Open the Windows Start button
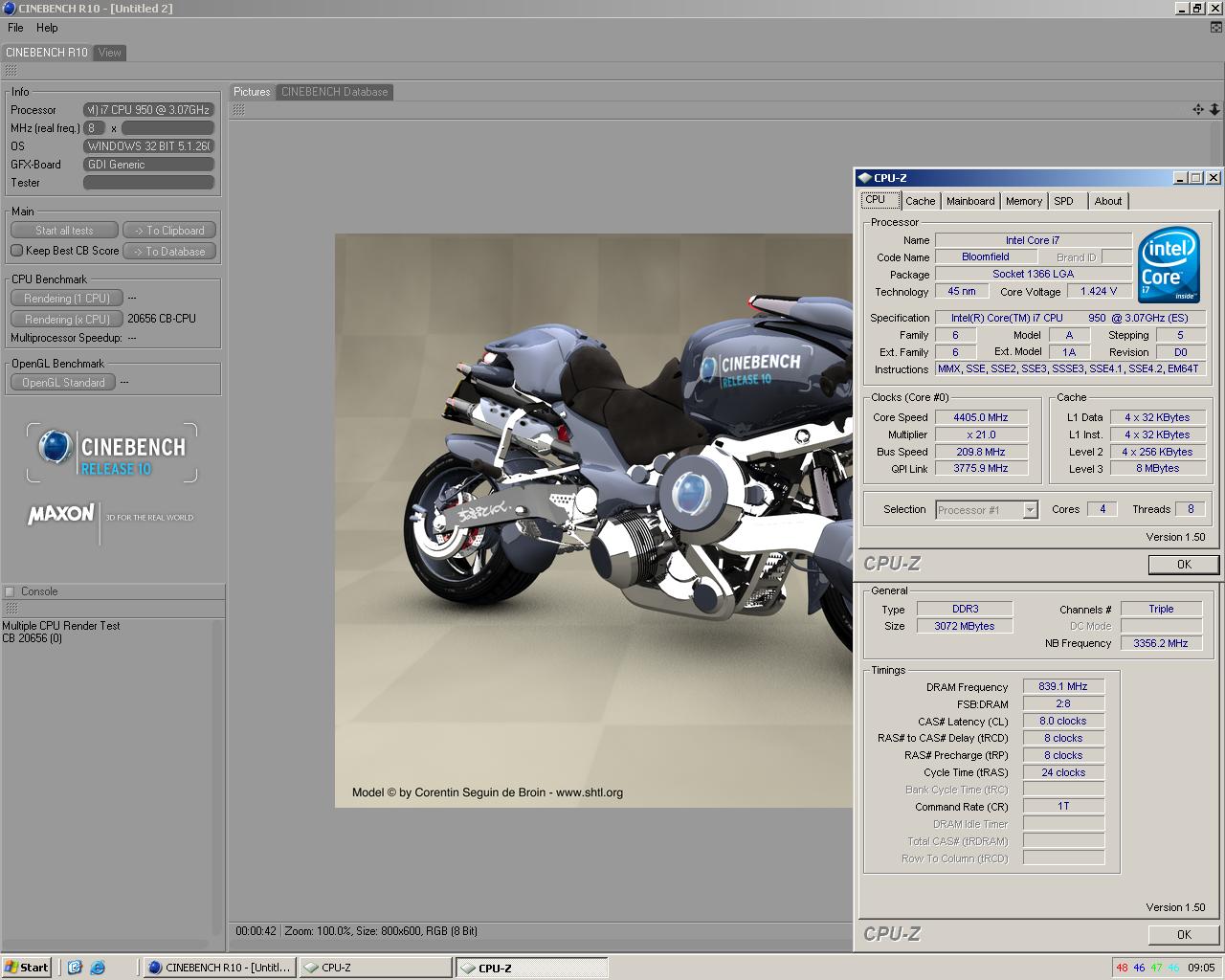1225x980 pixels. coord(26,968)
